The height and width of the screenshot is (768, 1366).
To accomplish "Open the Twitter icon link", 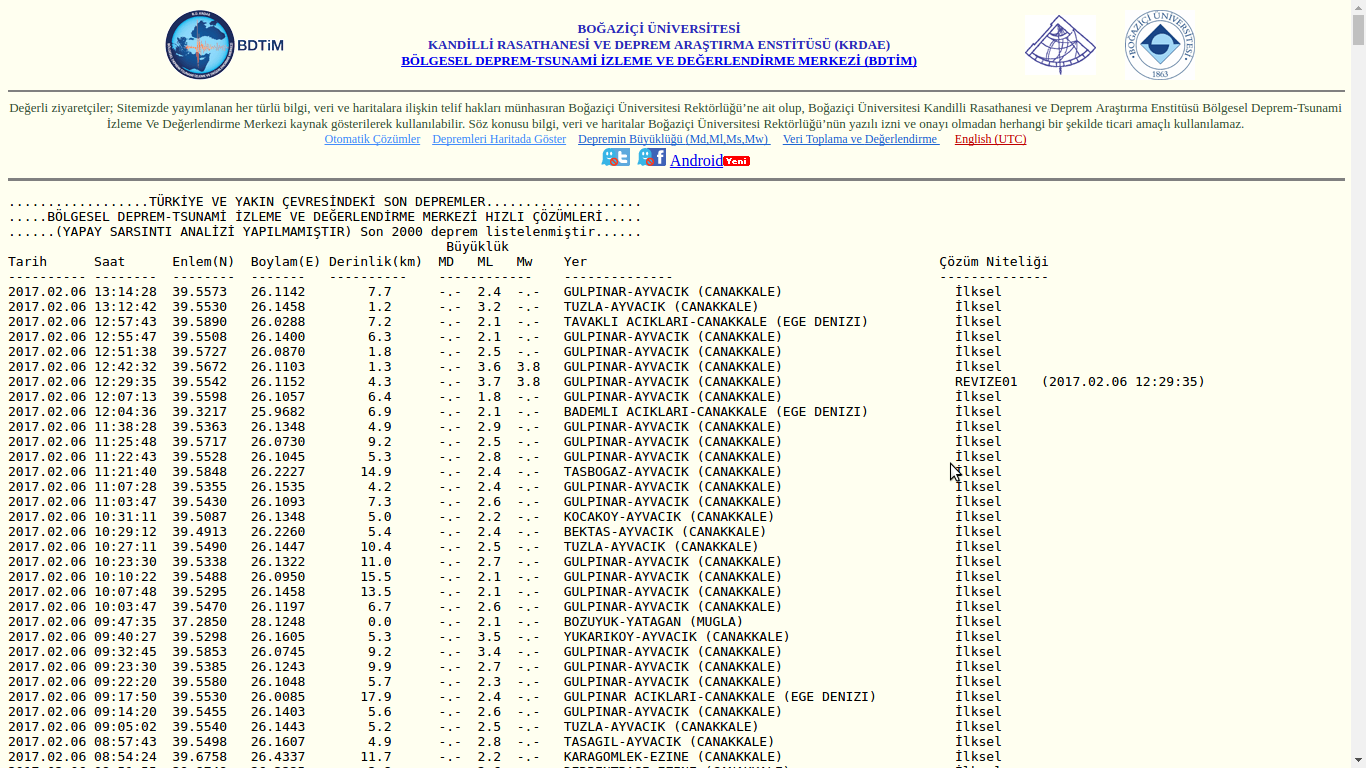I will point(616,158).
